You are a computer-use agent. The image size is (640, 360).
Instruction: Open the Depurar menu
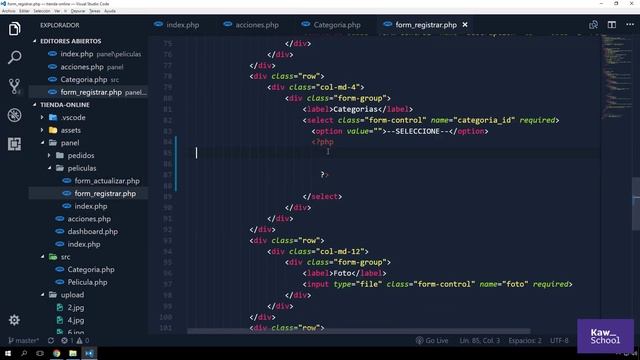(78, 11)
